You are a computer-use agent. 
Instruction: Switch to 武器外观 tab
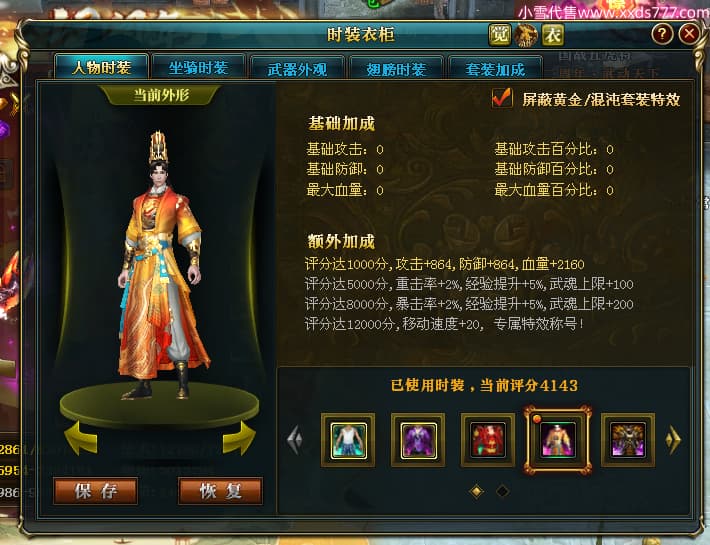click(x=297, y=69)
